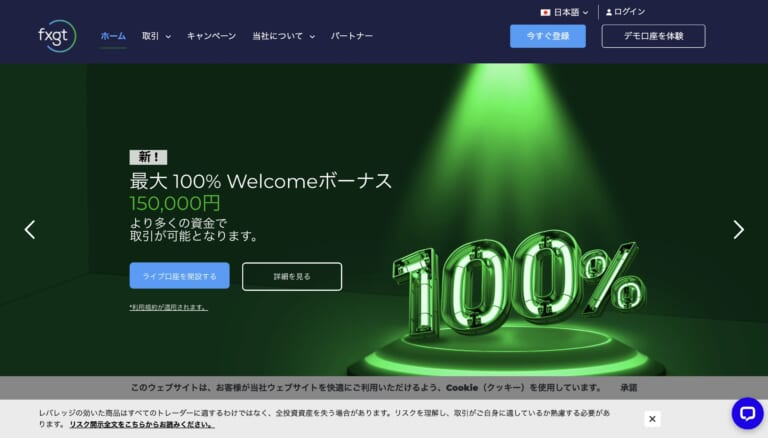
Task: Expand the 取引 dropdown menu
Action: tap(156, 36)
